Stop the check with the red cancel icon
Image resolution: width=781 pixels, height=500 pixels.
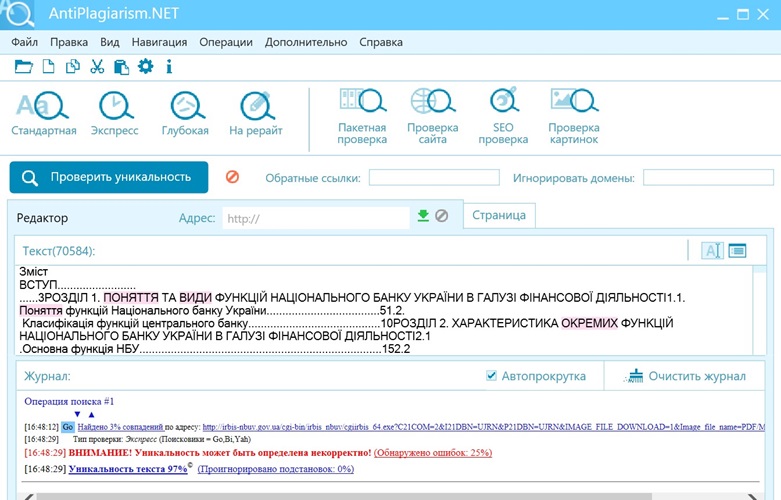(x=232, y=177)
